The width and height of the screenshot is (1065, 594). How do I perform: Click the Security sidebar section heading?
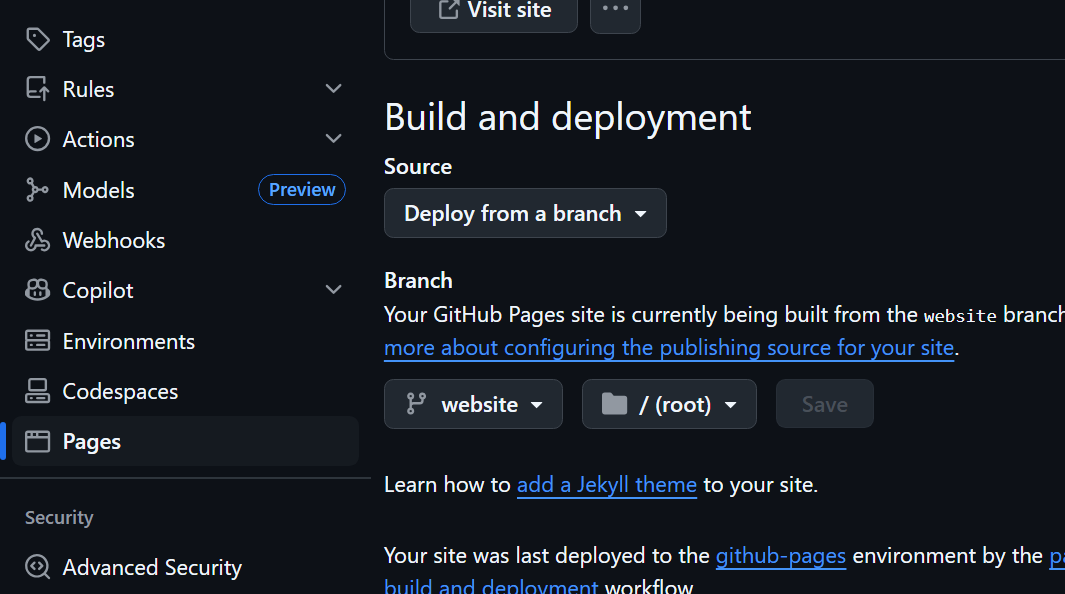(x=59, y=517)
